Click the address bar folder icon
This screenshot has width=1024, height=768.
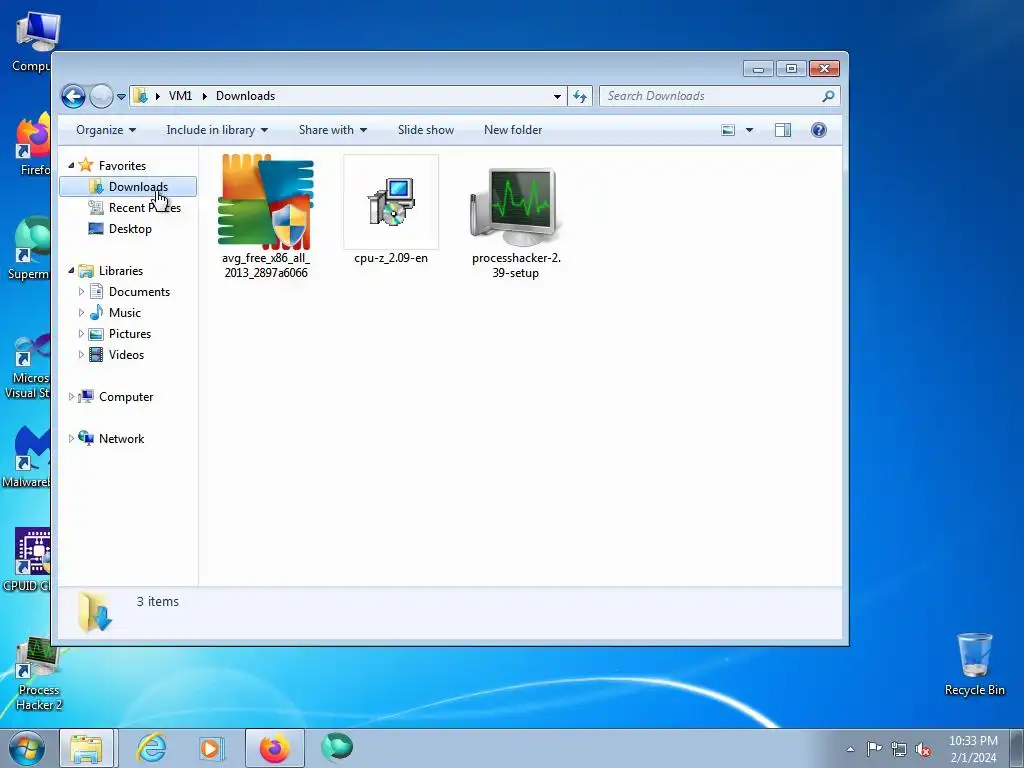coord(140,96)
